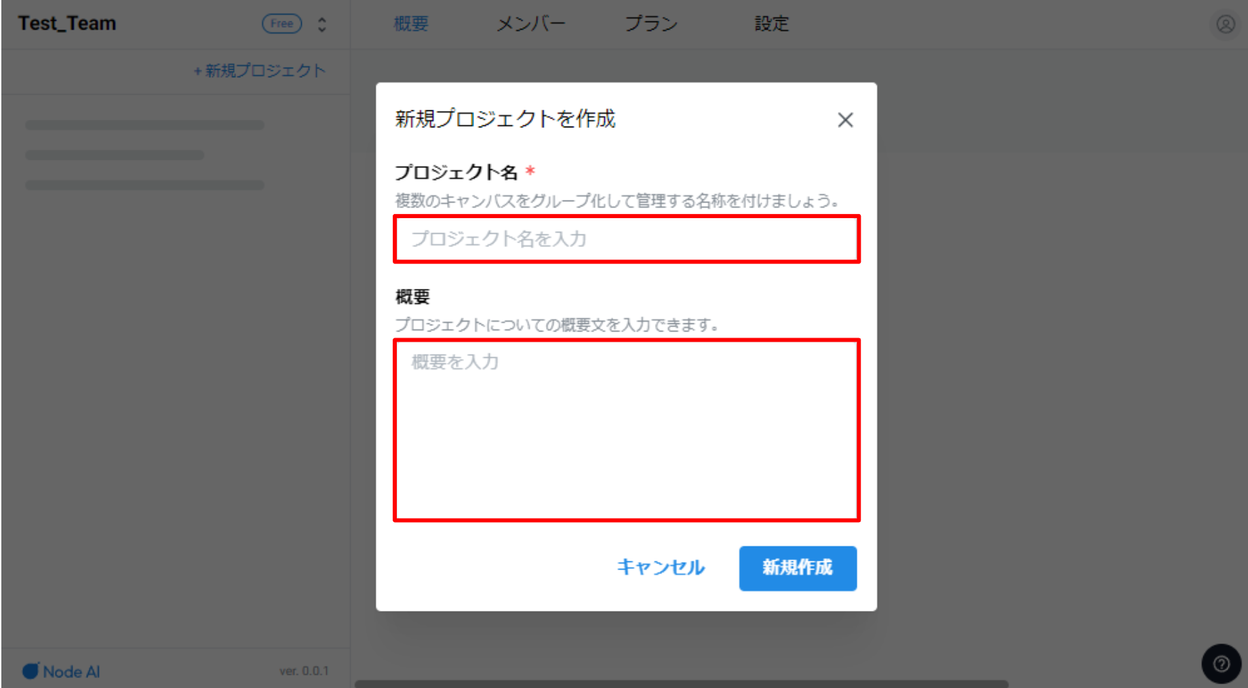Click the ver. 0.0.1 version text
This screenshot has width=1248, height=688.
click(x=304, y=671)
